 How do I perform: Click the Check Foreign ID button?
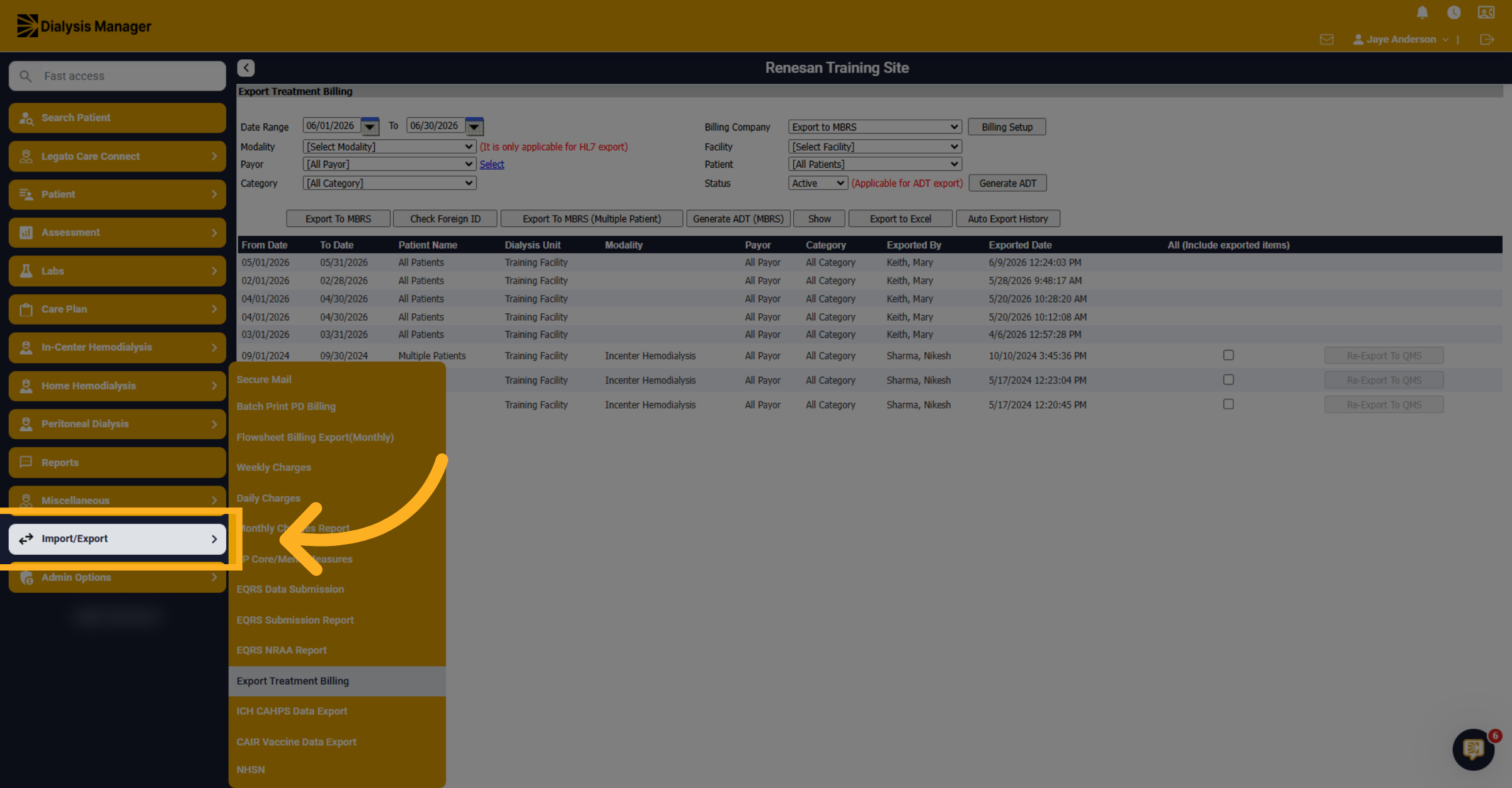[x=445, y=219]
